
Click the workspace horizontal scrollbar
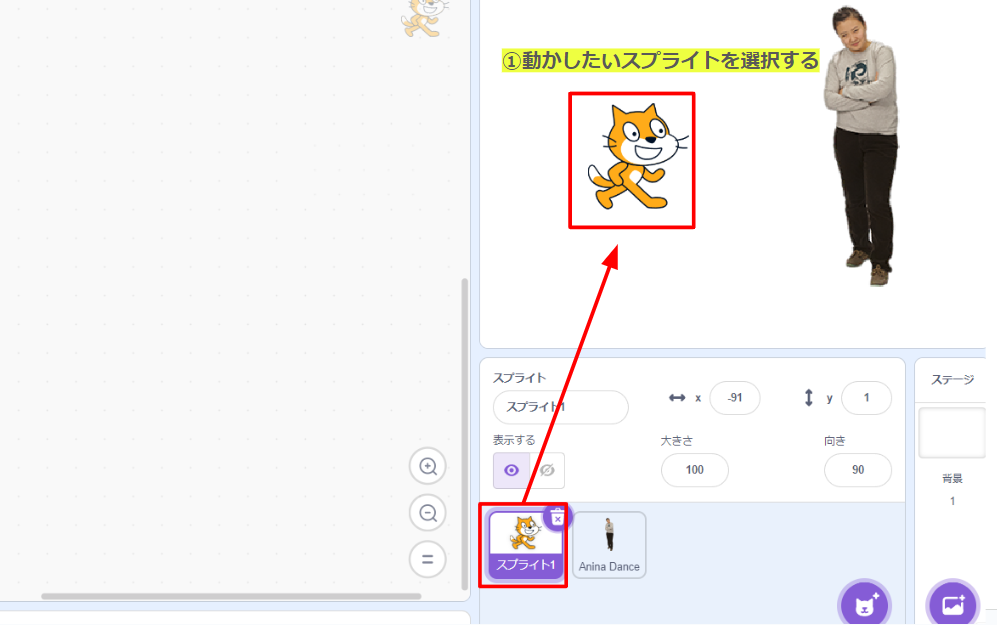click(x=231, y=596)
